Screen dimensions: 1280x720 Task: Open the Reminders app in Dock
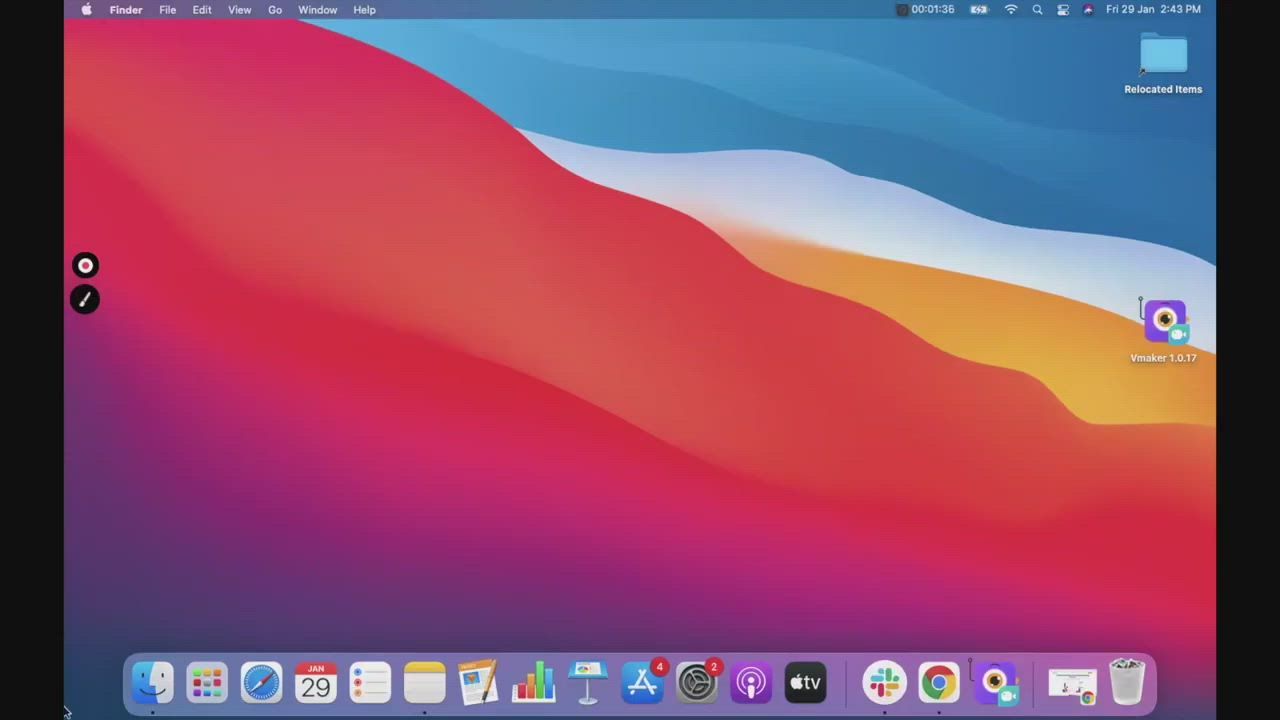coord(370,683)
